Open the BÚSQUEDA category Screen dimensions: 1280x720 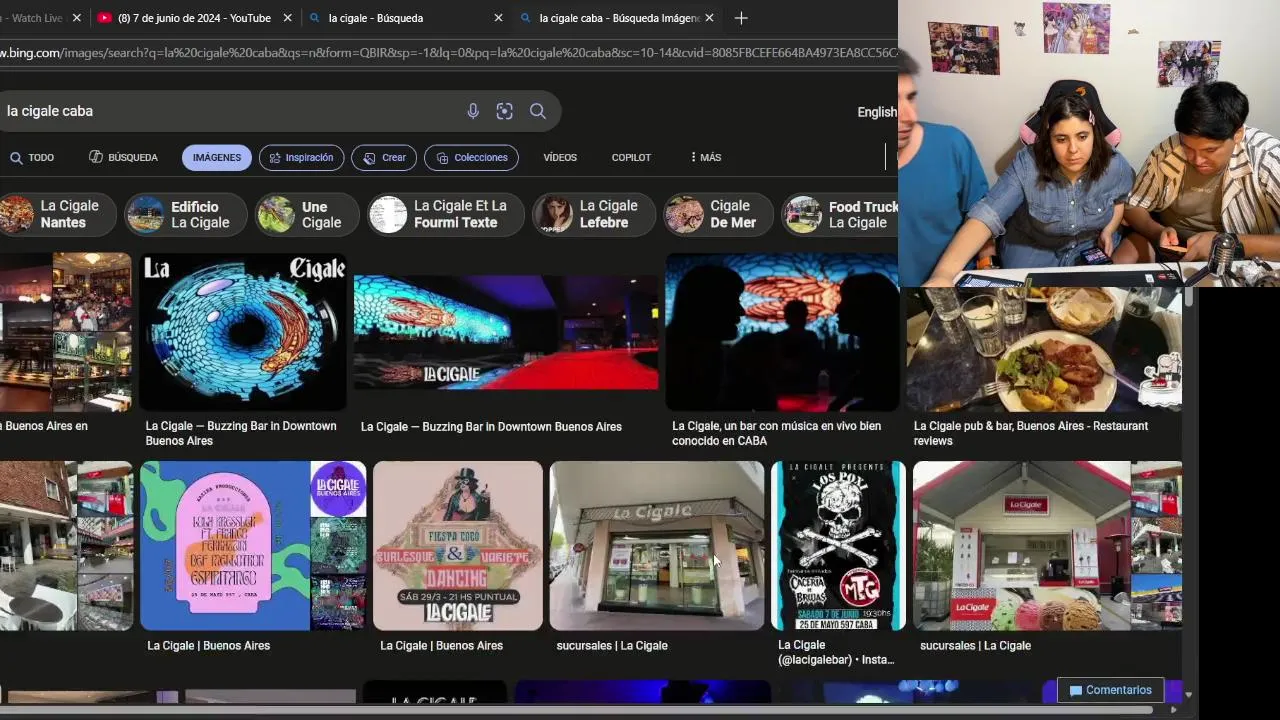(123, 157)
